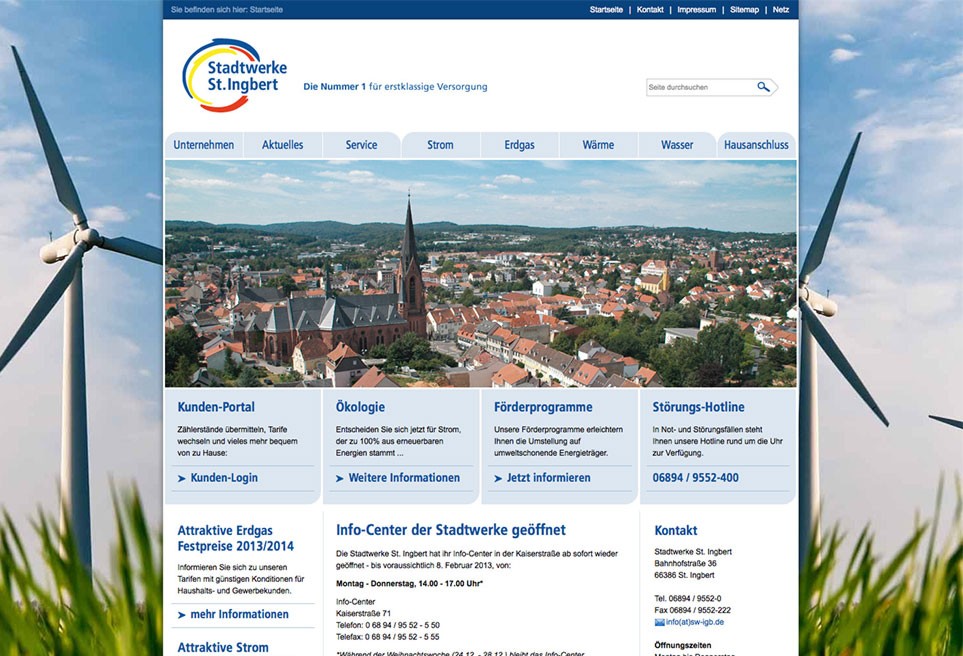The width and height of the screenshot is (963, 656).
Task: Click 'Fax 06894 / 9552-222' in Kontakt
Action: click(693, 610)
